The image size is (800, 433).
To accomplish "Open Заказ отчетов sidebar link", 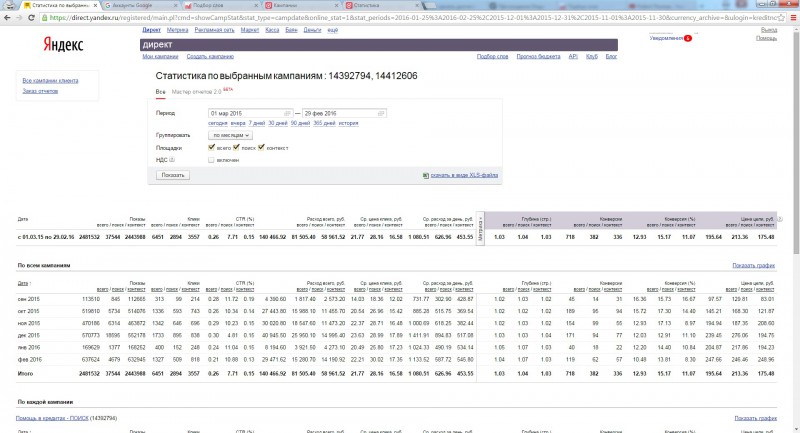I will pos(40,91).
